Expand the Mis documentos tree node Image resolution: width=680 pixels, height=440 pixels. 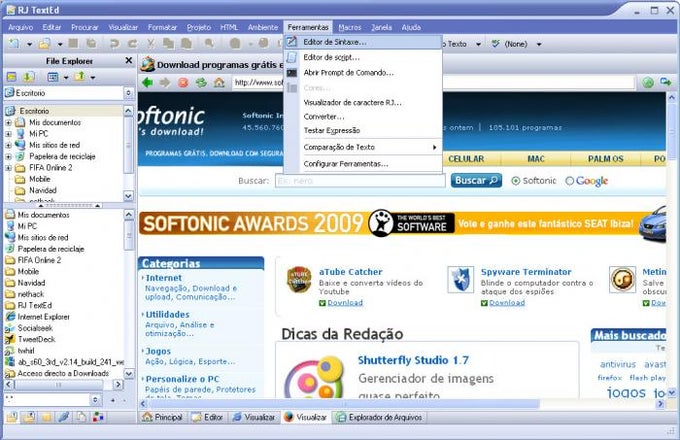pos(8,123)
